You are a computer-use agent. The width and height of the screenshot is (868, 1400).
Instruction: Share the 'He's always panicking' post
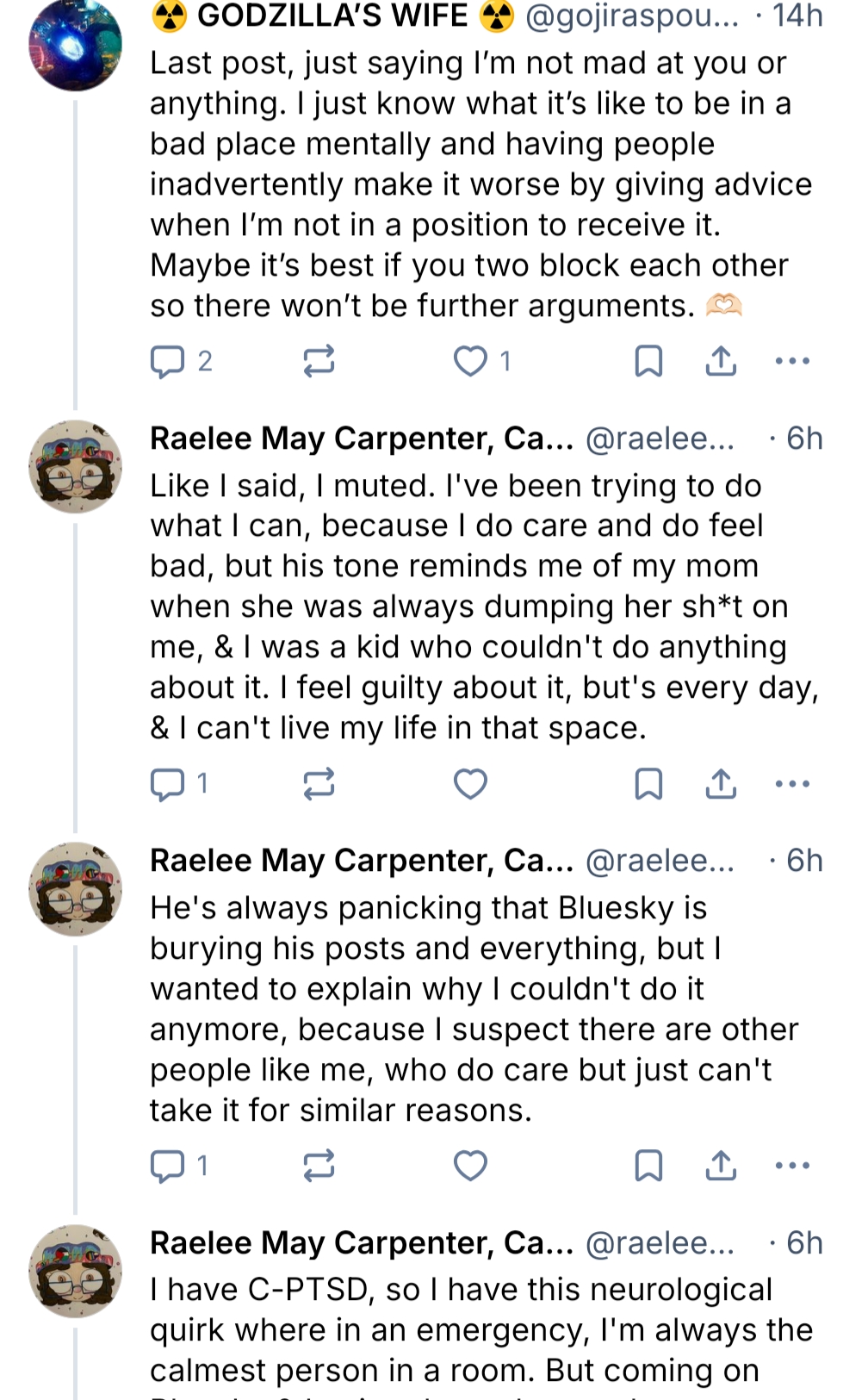coord(721,1166)
